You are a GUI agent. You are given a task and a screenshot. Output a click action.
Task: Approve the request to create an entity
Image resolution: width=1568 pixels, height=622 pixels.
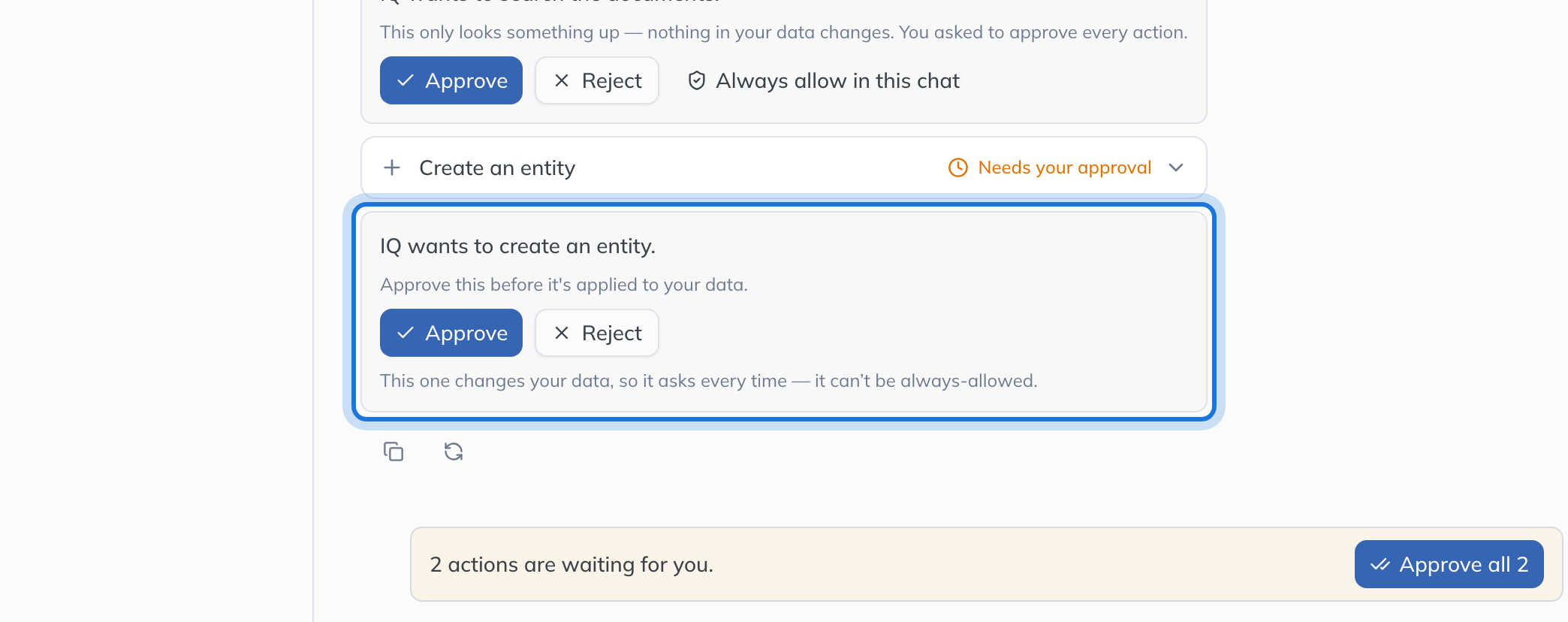451,333
